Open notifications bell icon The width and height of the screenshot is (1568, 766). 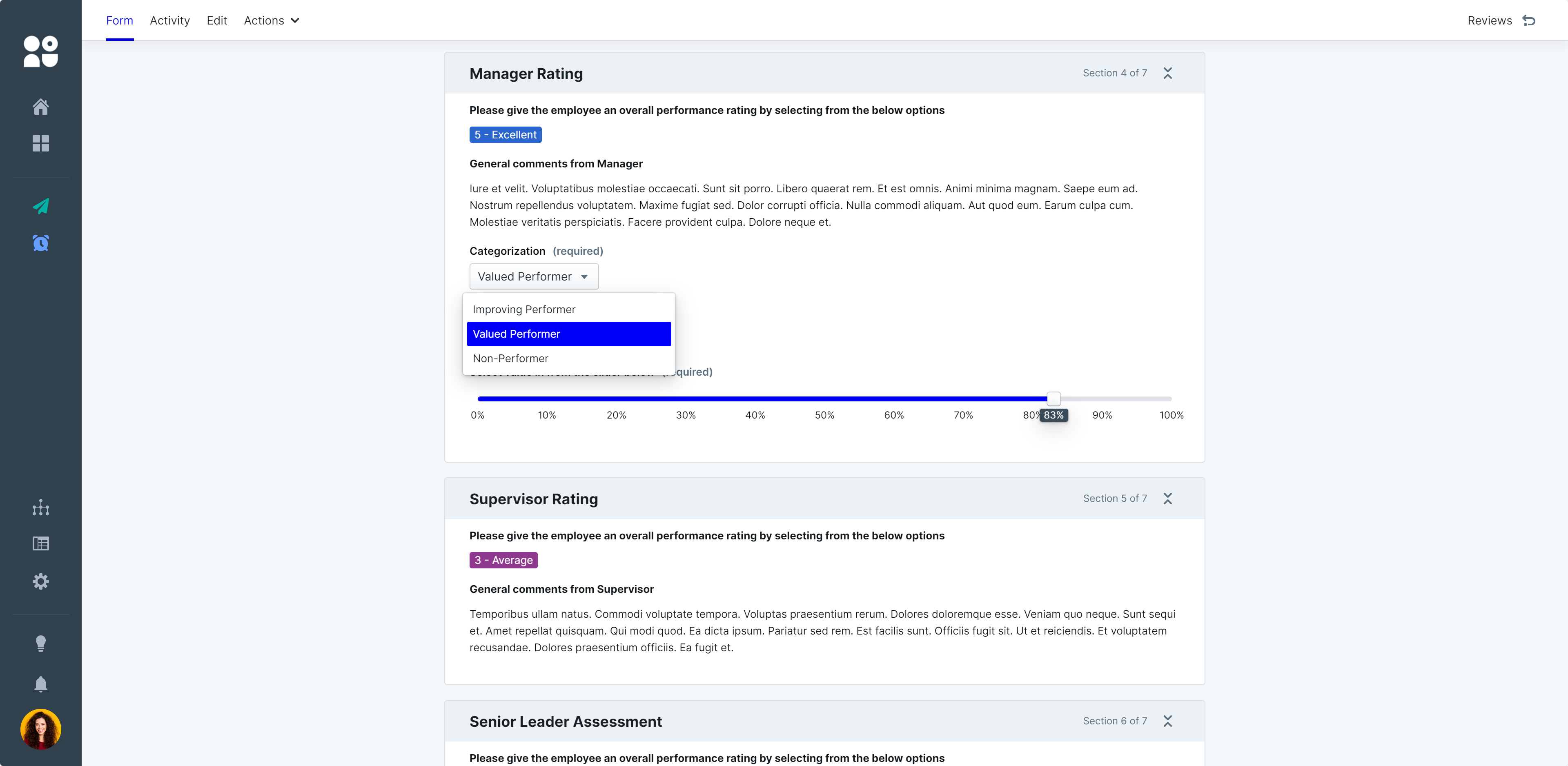[x=41, y=684]
